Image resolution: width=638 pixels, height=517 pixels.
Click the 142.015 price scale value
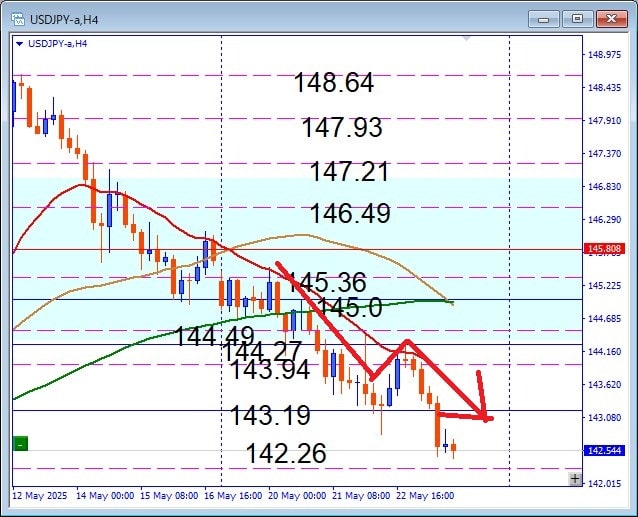(x=605, y=483)
